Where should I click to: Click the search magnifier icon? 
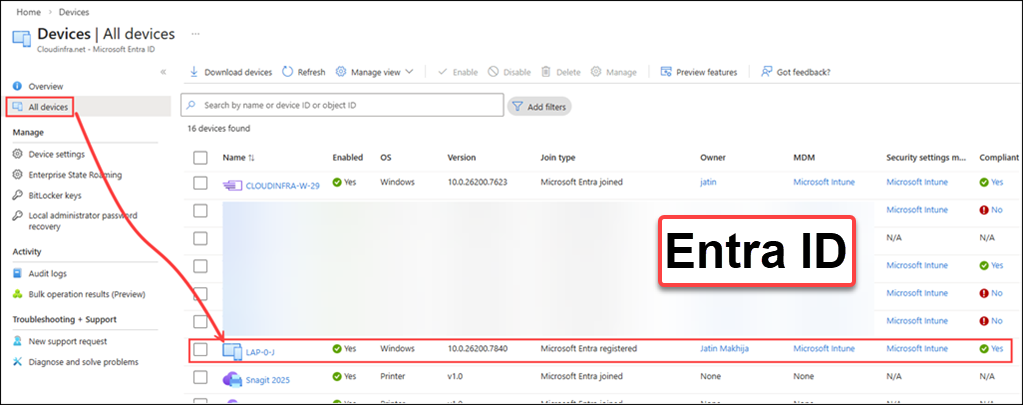pos(192,105)
